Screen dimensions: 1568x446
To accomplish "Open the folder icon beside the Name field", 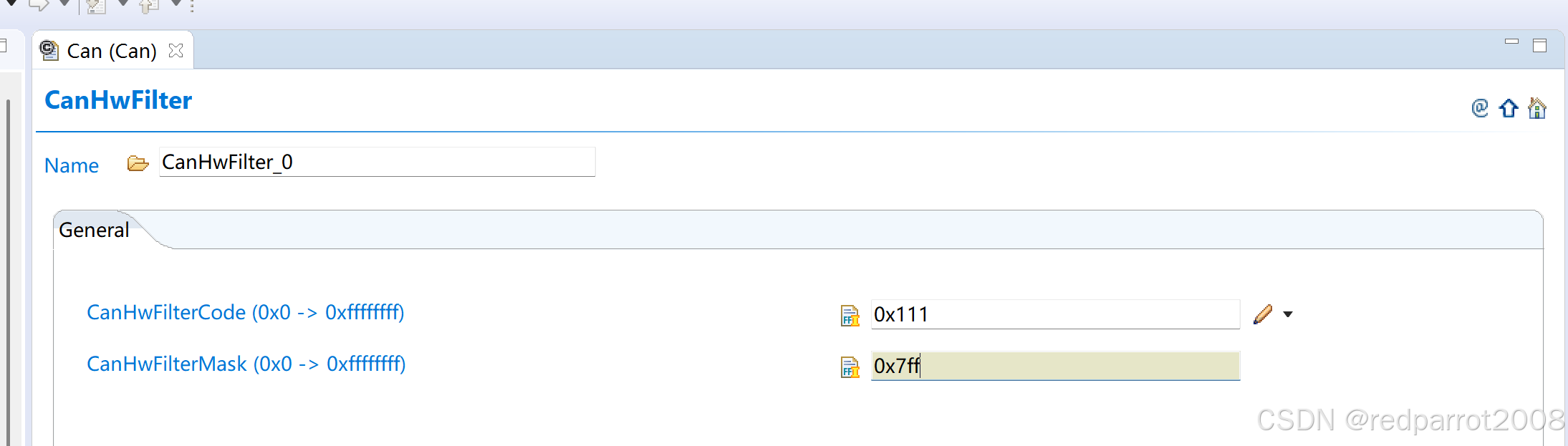I will coord(138,163).
